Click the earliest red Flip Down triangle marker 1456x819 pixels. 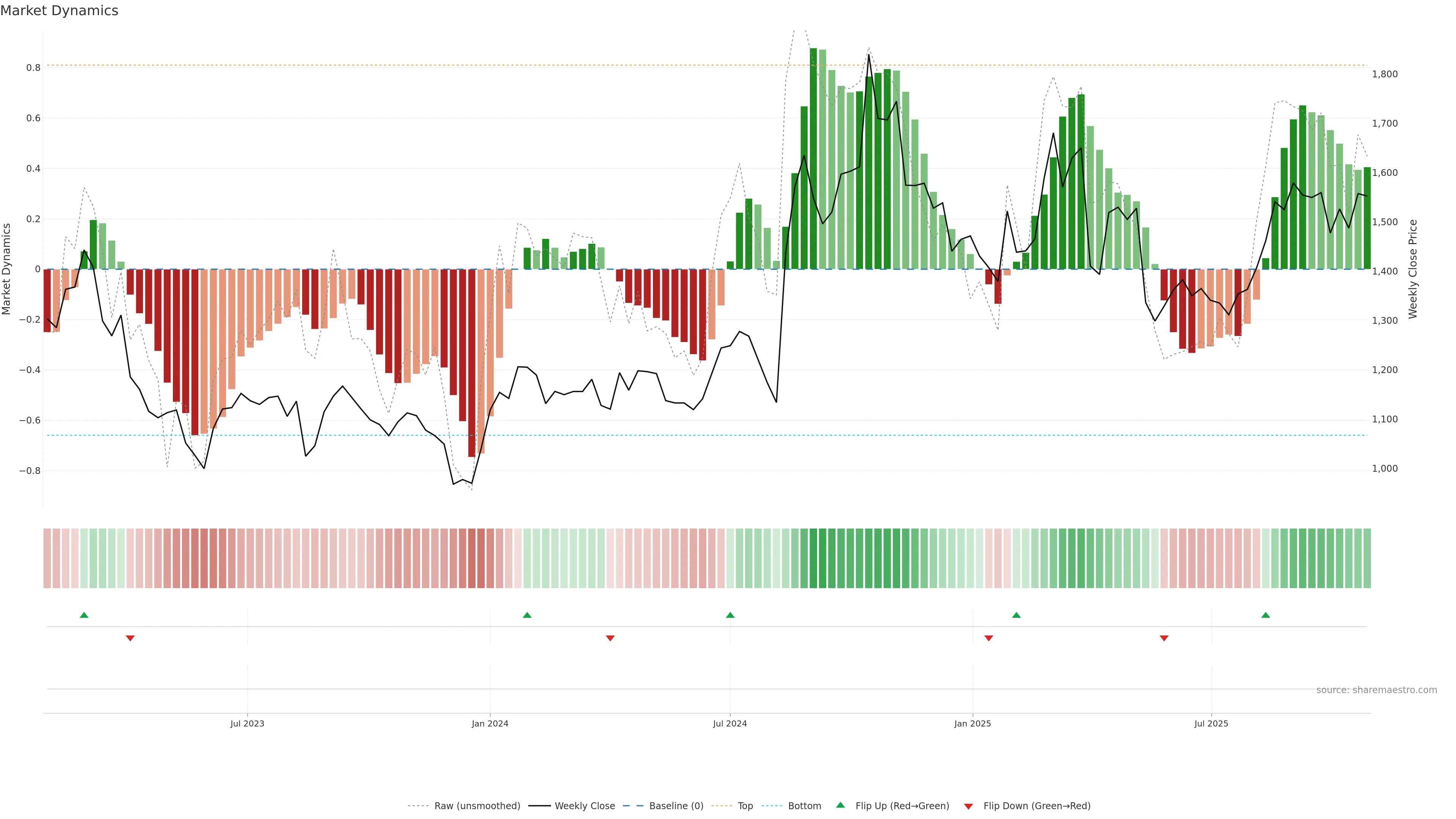pos(130,638)
